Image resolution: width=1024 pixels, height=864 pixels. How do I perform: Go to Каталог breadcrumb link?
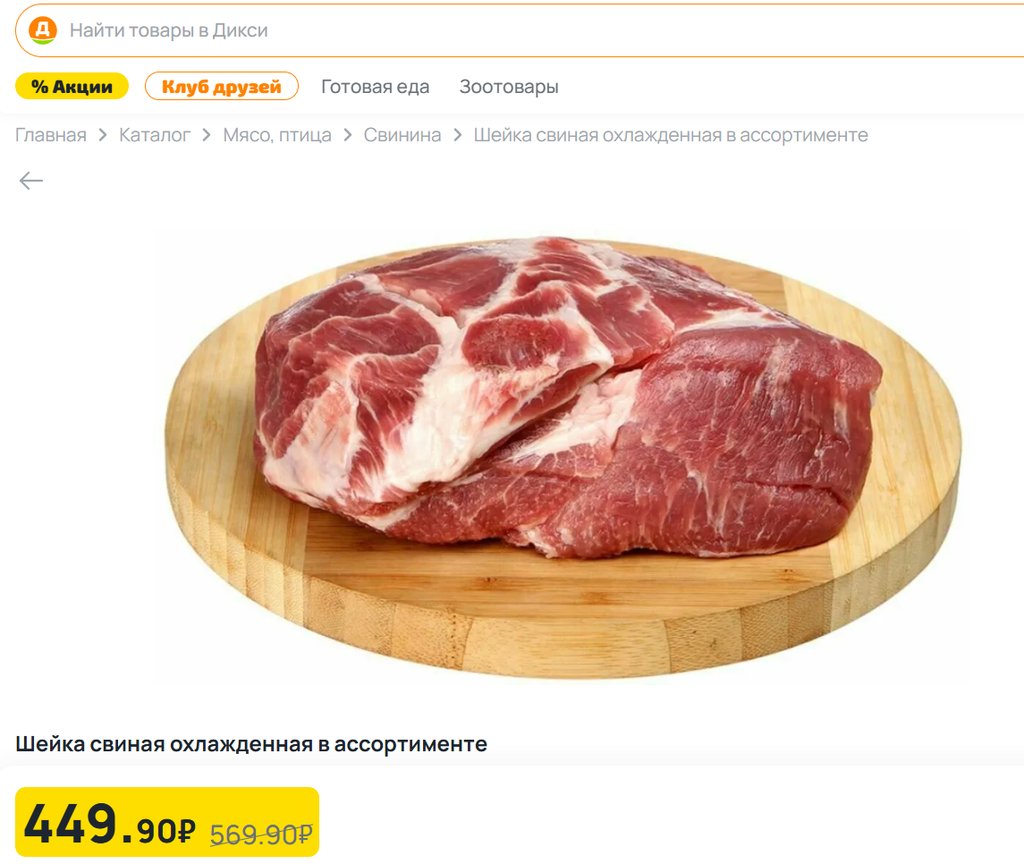pyautogui.click(x=155, y=135)
